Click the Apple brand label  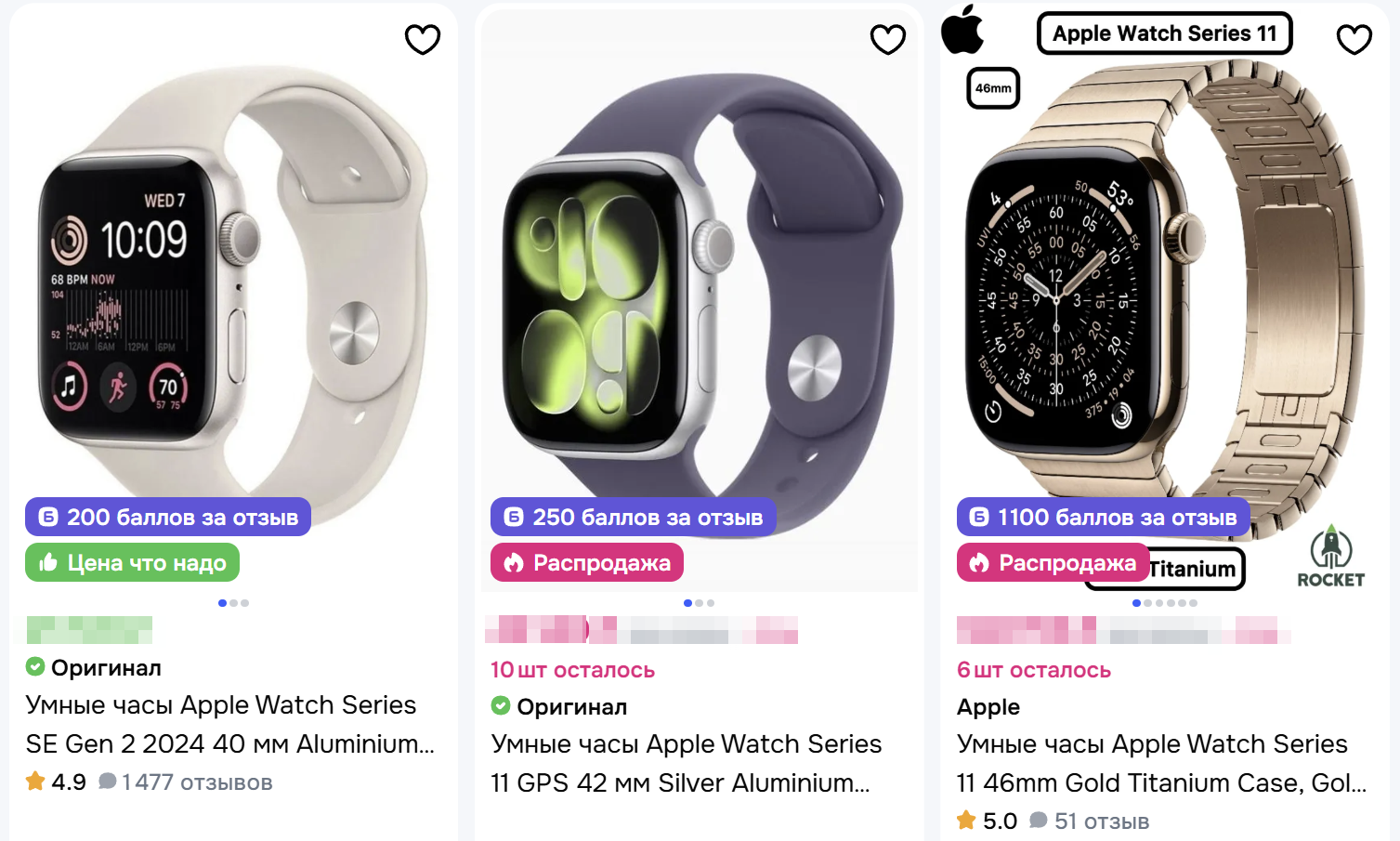pyautogui.click(x=988, y=707)
